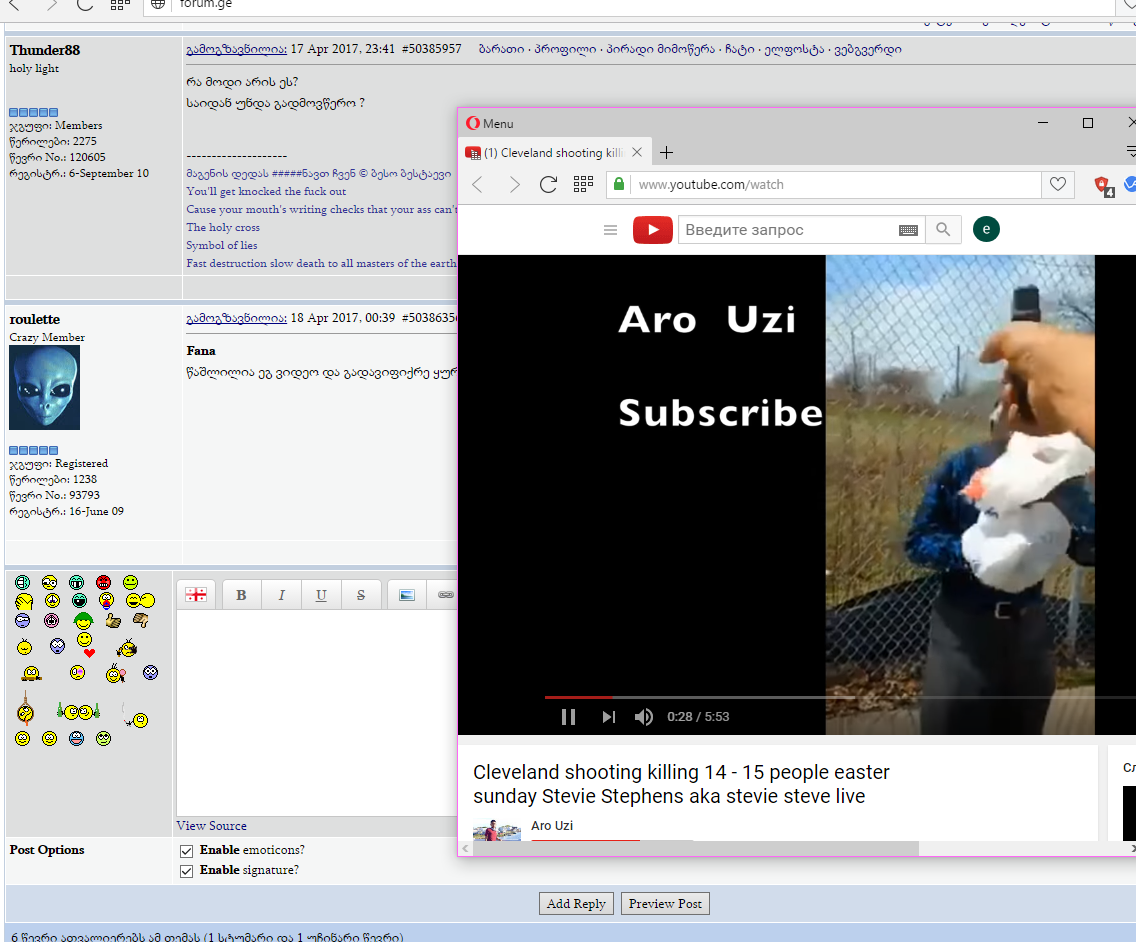Apply bold formatting in the reply editor
This screenshot has width=1136, height=942.
(241, 595)
